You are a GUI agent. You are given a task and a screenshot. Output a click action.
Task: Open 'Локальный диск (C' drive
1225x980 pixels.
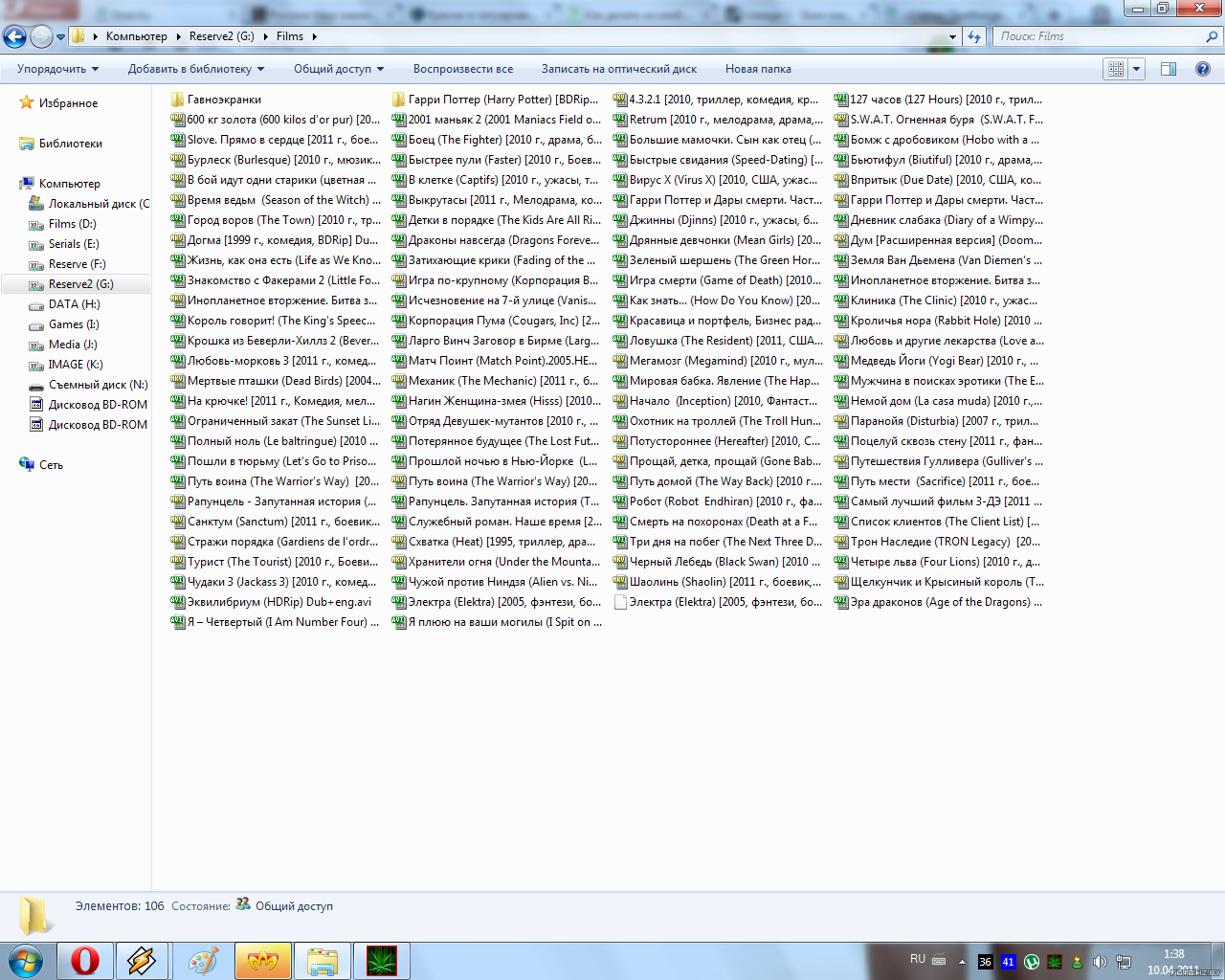click(x=99, y=204)
